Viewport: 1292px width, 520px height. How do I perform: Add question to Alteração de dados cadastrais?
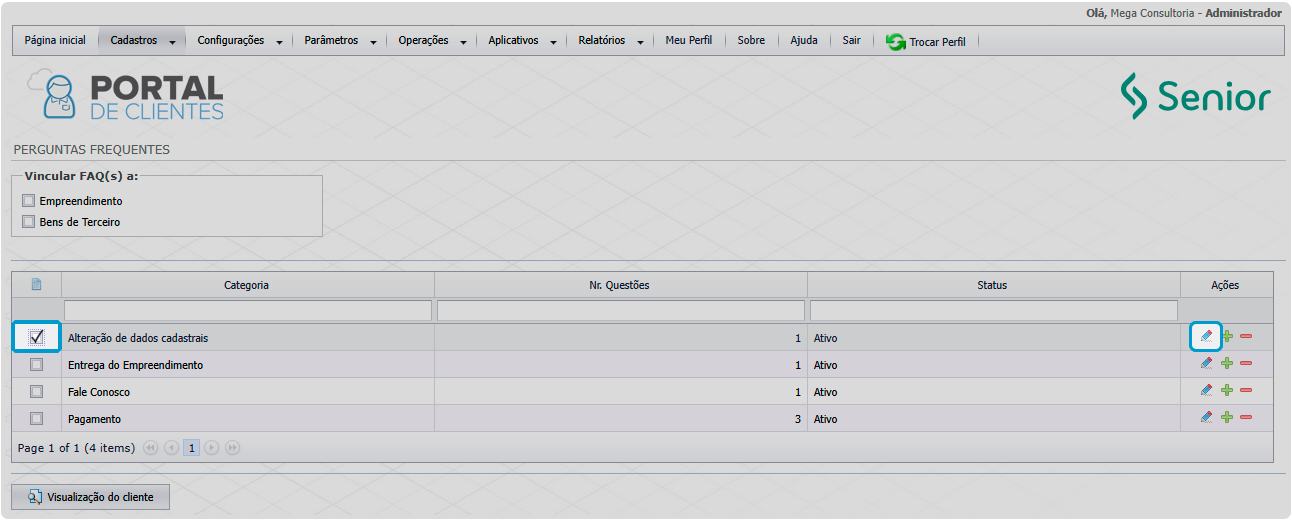(1227, 337)
